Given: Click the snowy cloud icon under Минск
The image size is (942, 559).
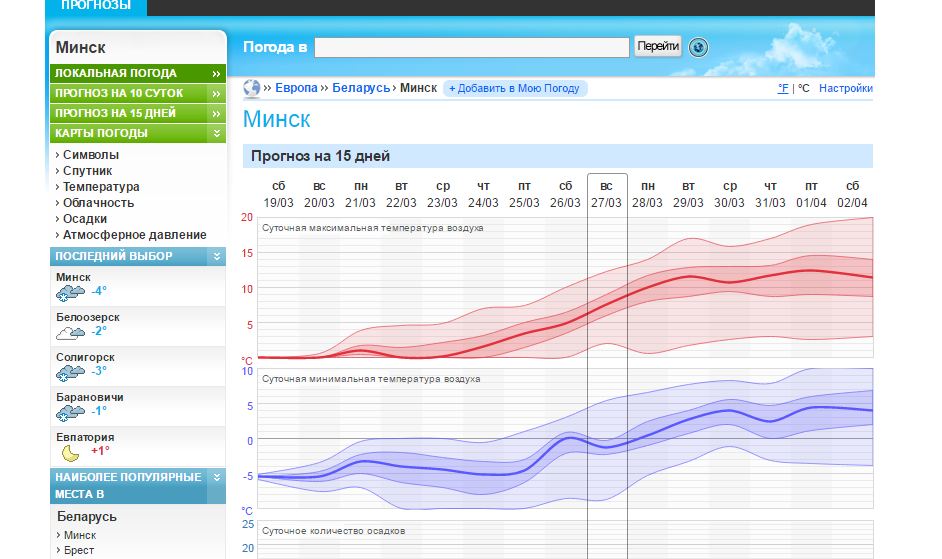Looking at the screenshot, I should (x=69, y=292).
